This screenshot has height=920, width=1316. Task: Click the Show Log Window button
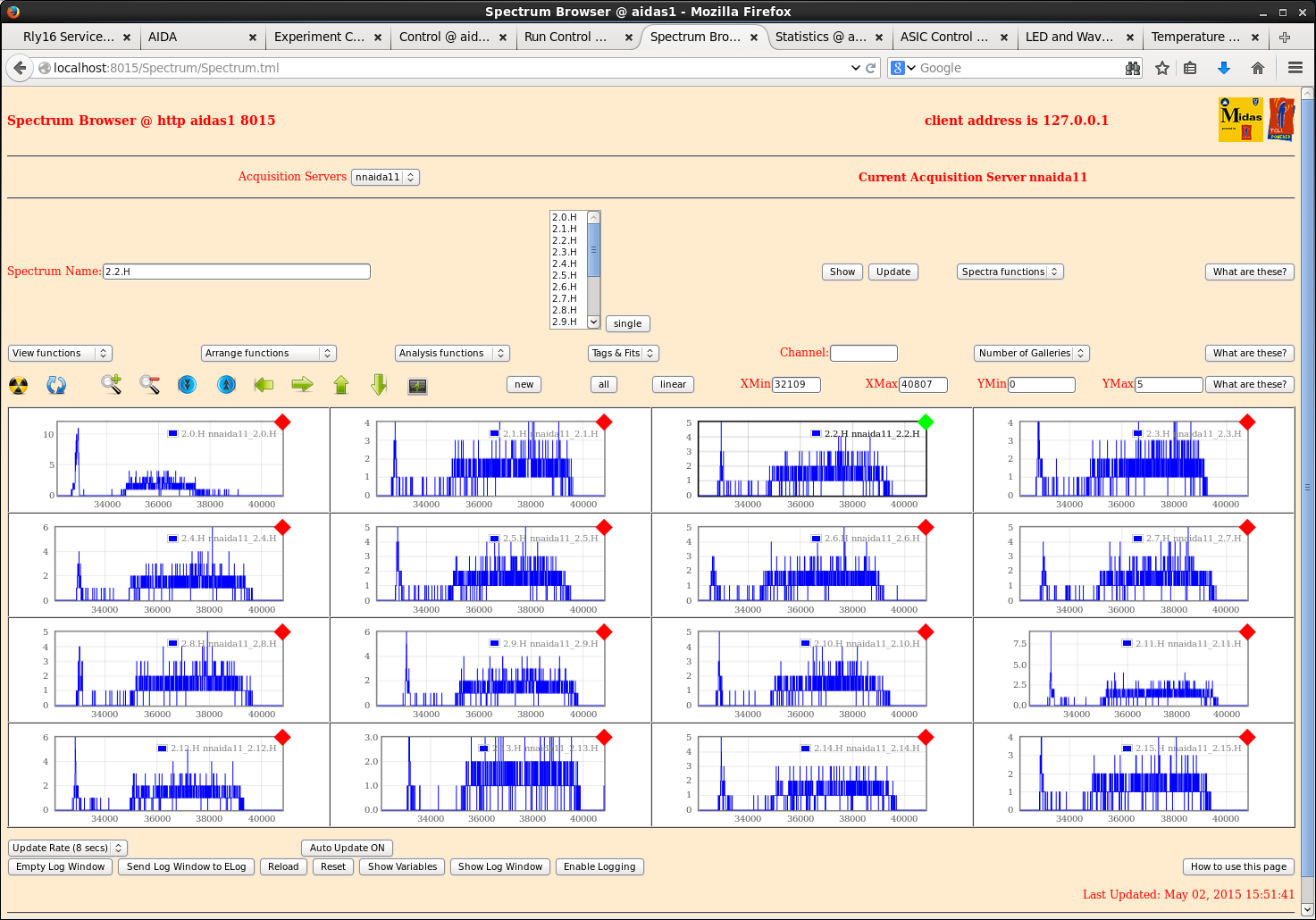tap(499, 866)
